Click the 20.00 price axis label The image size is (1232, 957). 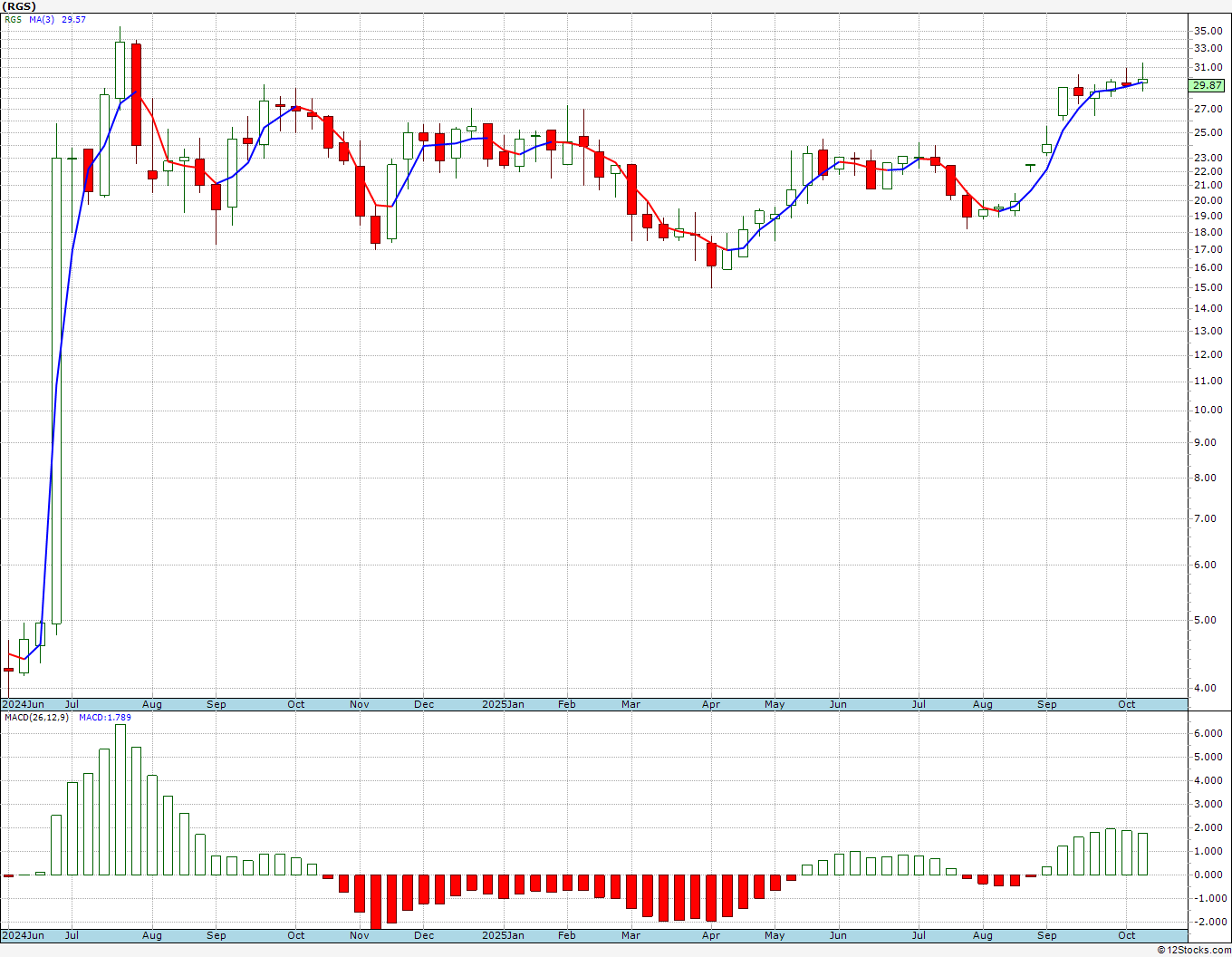(x=1208, y=200)
